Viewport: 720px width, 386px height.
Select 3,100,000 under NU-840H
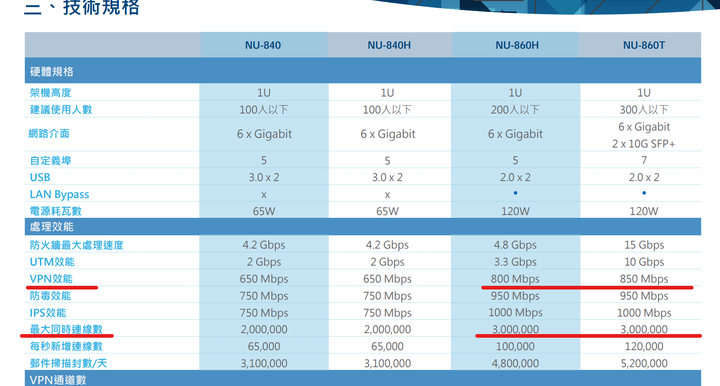(x=387, y=363)
